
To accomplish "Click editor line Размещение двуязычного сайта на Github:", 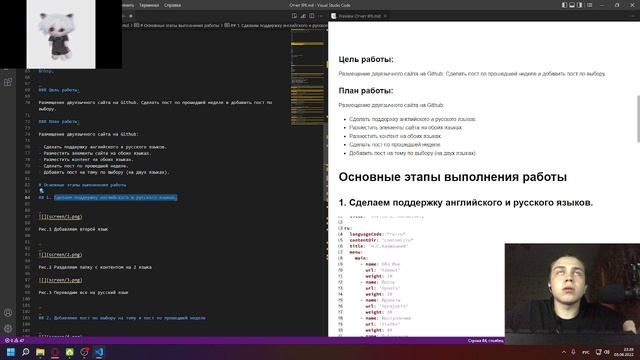I will click(89, 134).
